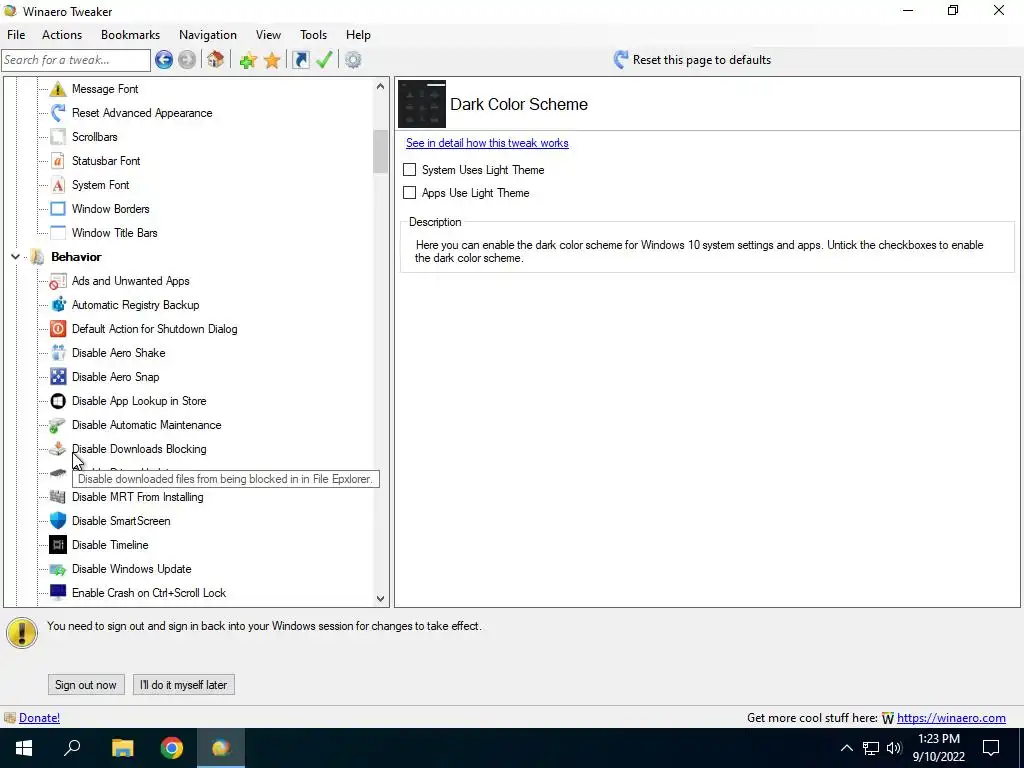Open the Navigation menu
This screenshot has height=768, width=1024.
point(208,35)
